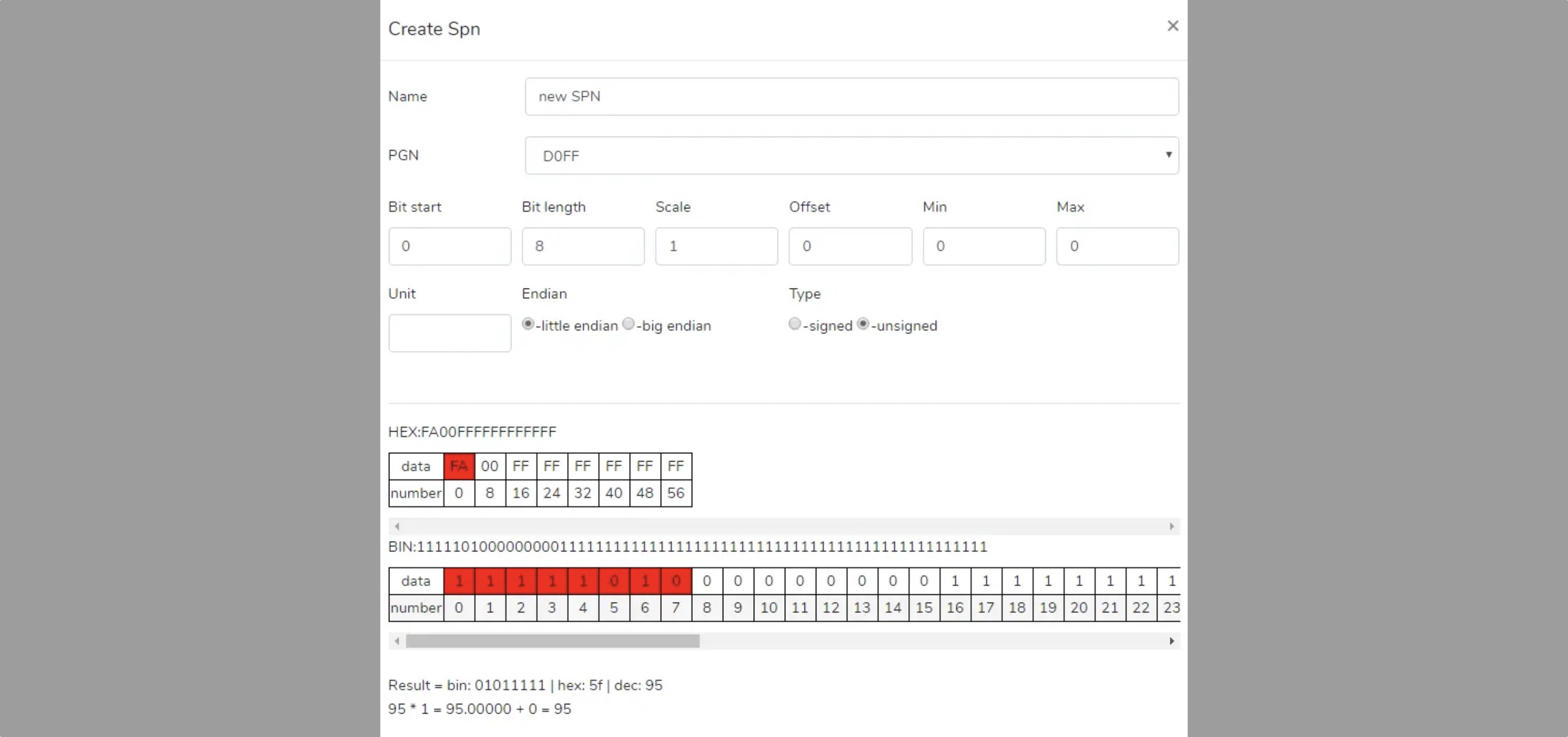Click the right arrow on hex table scrollbar
Image resolution: width=1568 pixels, height=737 pixels.
(x=1171, y=526)
